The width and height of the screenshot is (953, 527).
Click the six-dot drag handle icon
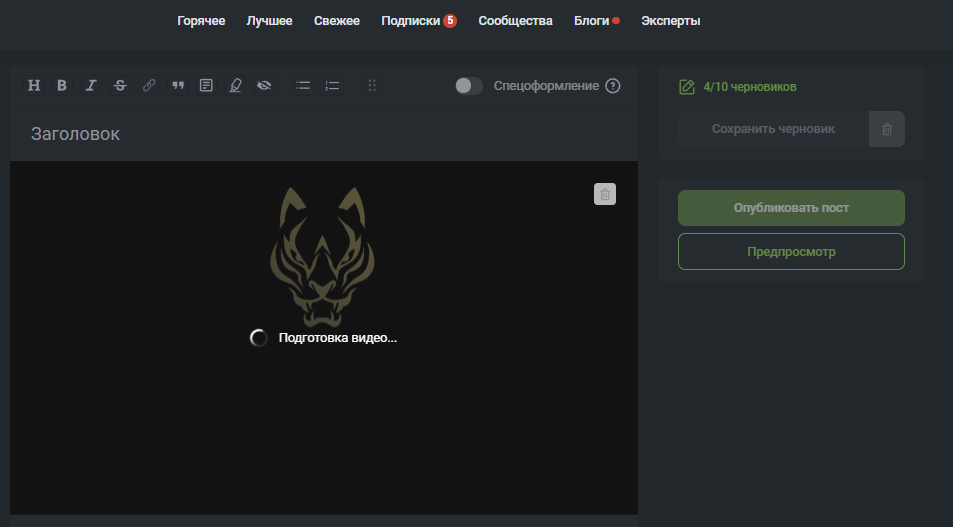372,86
